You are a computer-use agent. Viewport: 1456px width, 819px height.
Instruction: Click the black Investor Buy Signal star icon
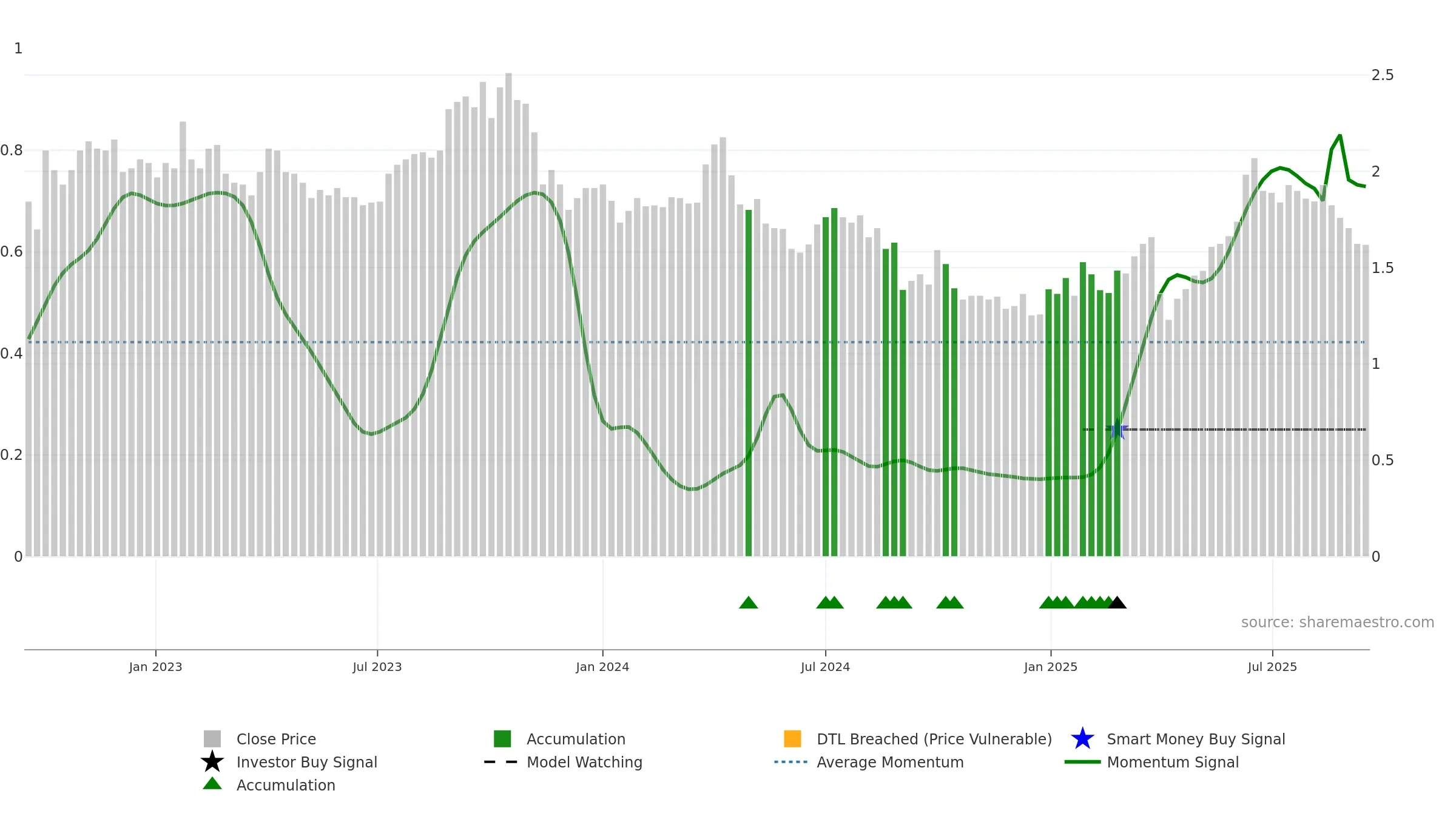212,761
